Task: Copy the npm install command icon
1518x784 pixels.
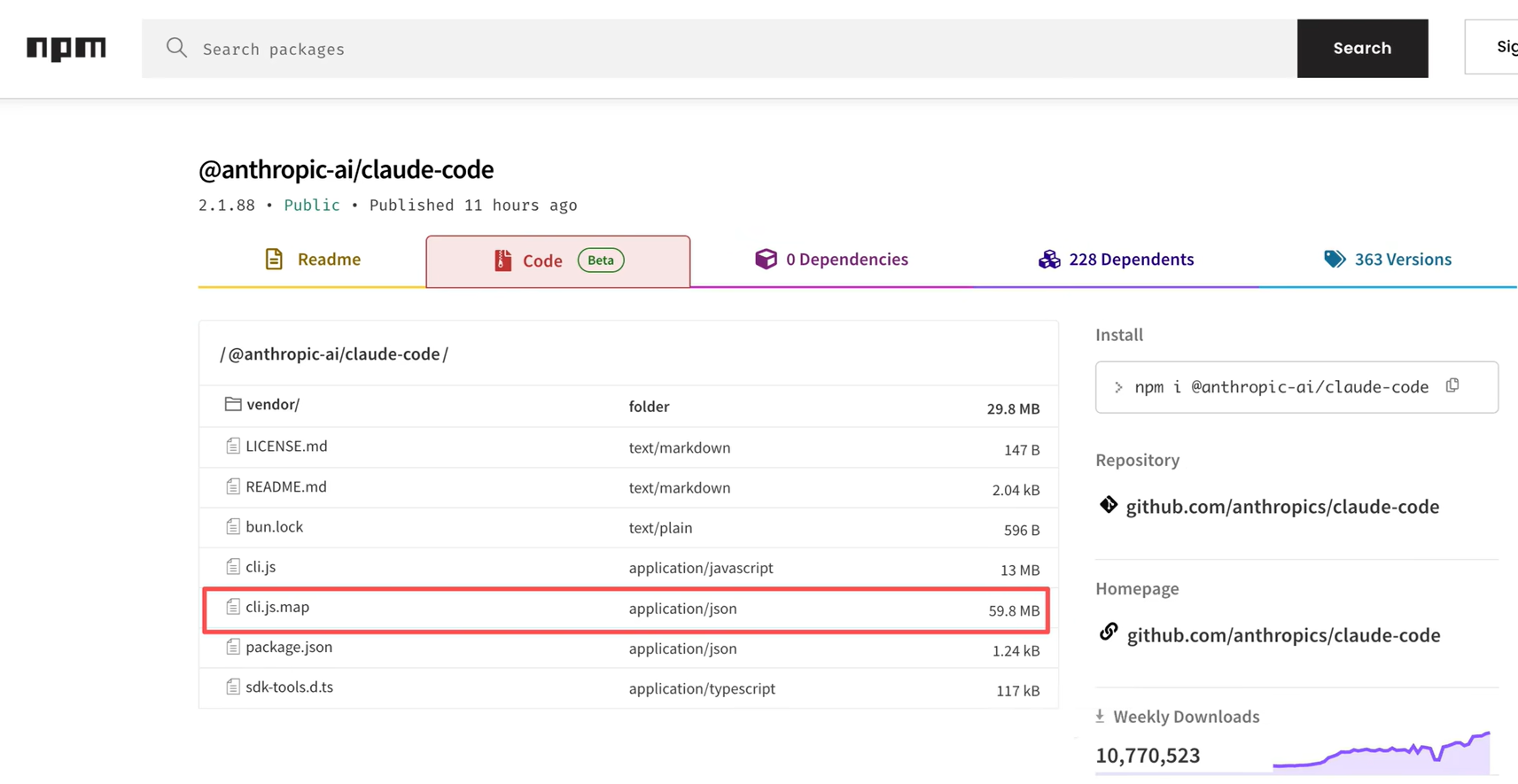Action: coord(1452,385)
